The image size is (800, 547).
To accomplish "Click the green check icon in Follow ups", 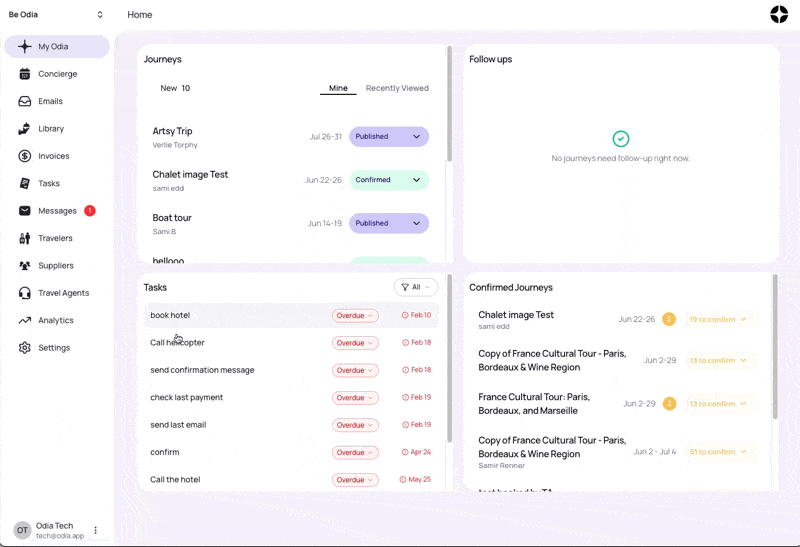I will click(620, 139).
